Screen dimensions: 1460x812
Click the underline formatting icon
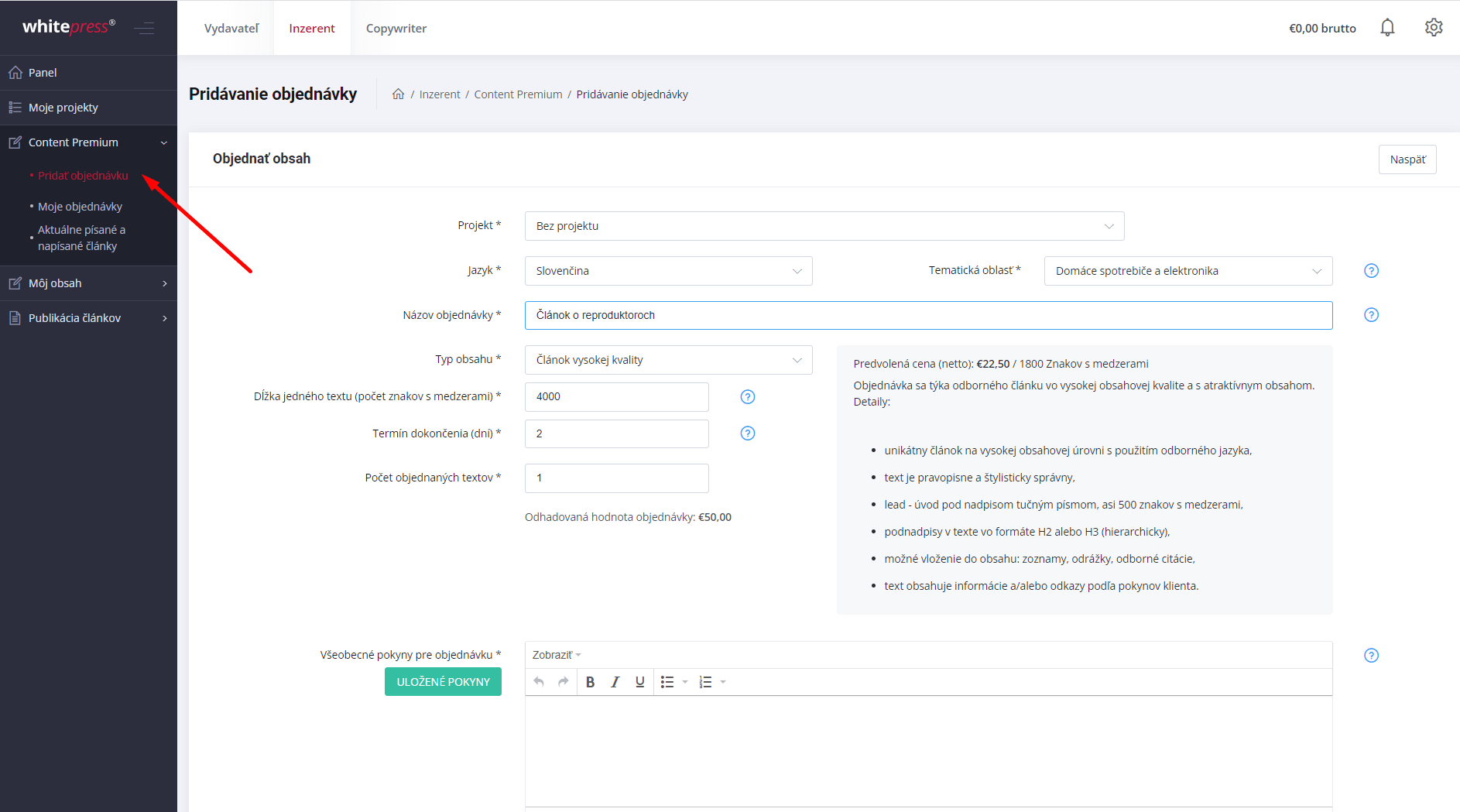click(639, 682)
